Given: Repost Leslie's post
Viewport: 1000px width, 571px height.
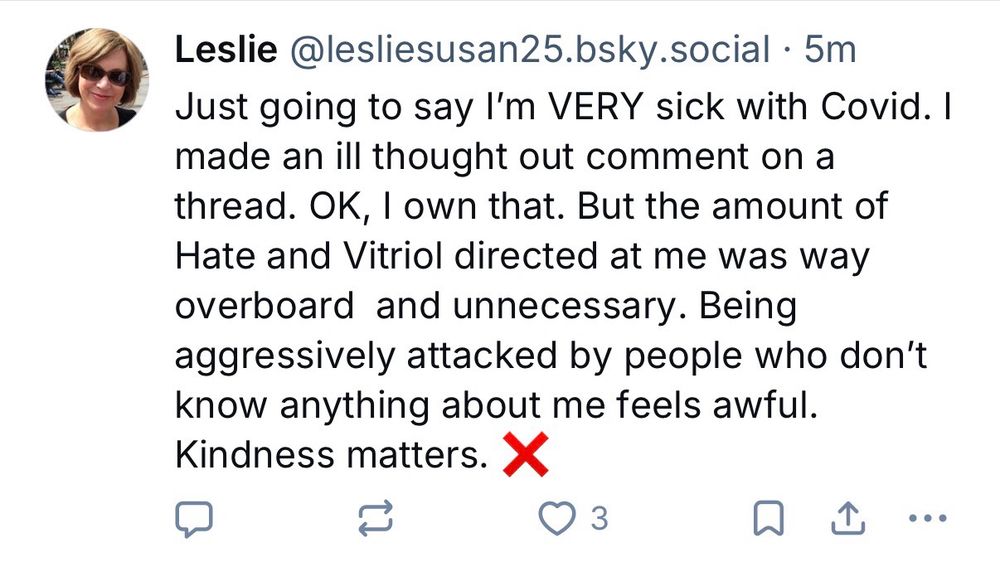Looking at the screenshot, I should pos(375,518).
